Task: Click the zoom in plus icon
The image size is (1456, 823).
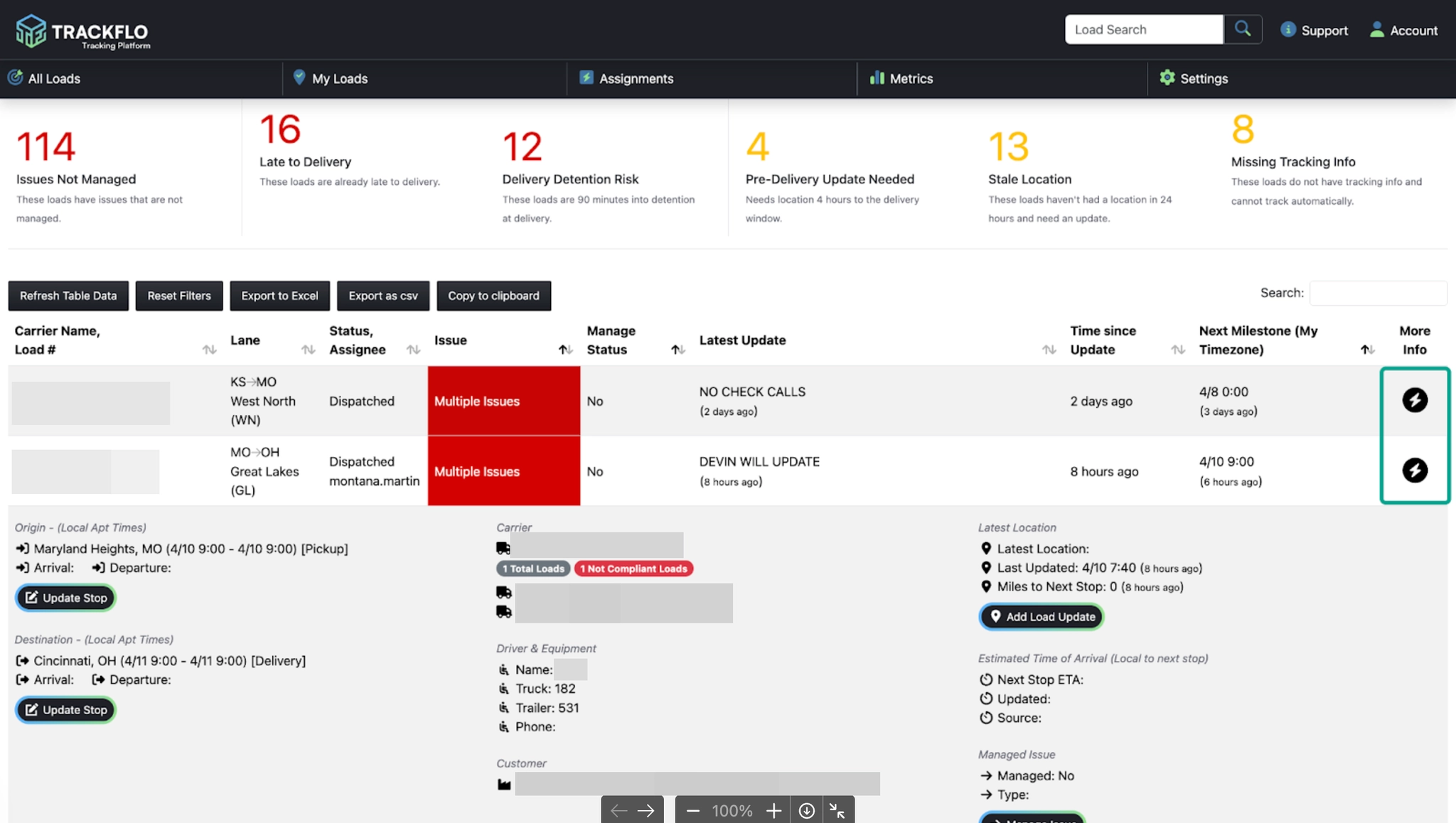Action: (773, 810)
